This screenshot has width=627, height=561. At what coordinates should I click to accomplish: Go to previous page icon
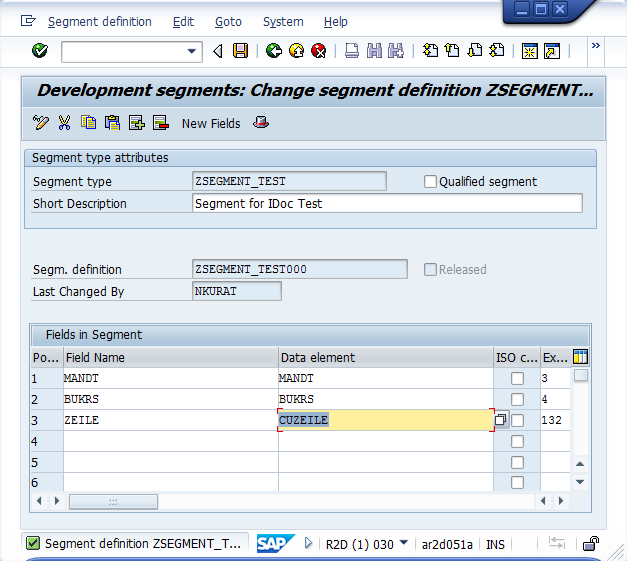tap(452, 51)
